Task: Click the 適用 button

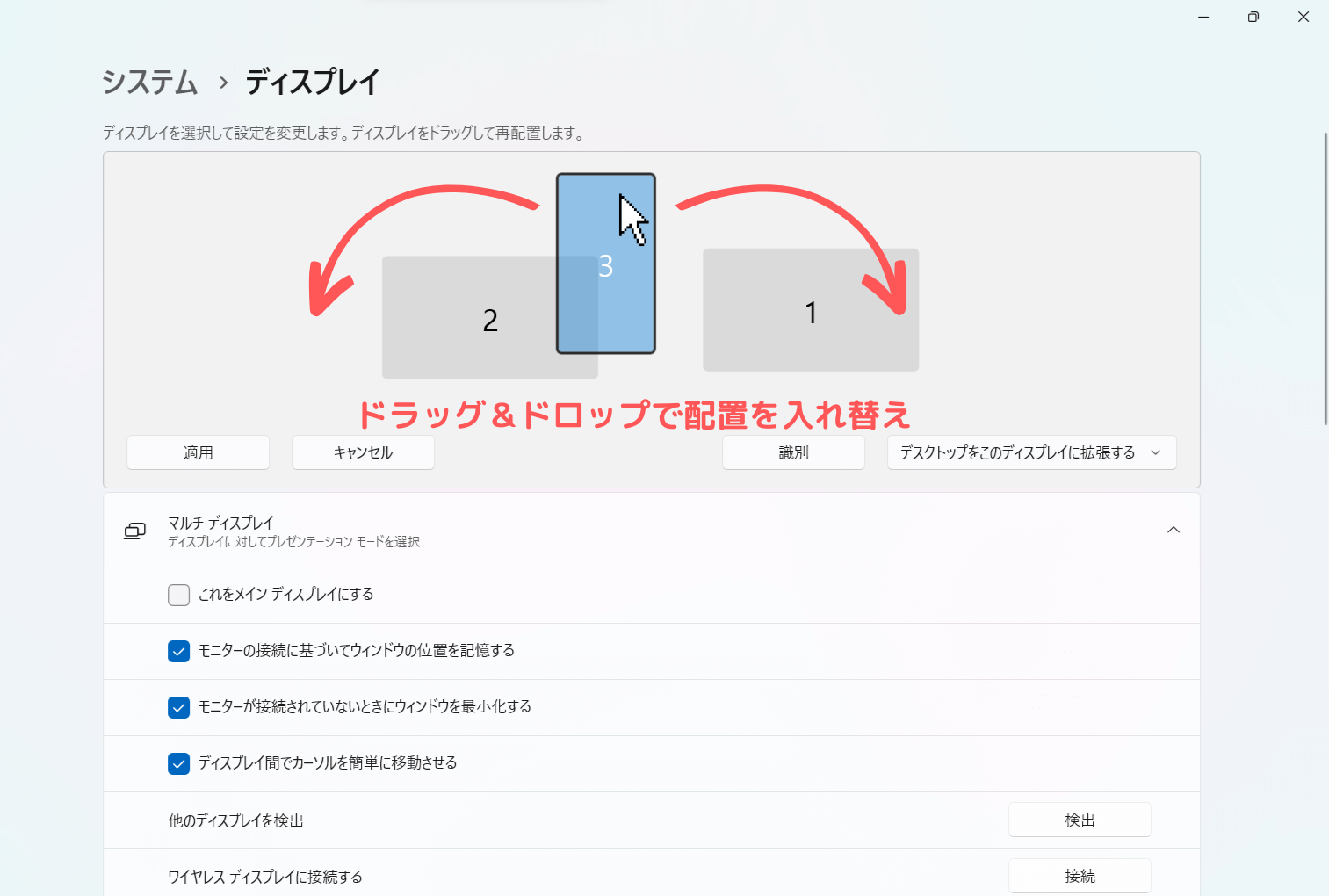Action: click(x=198, y=452)
